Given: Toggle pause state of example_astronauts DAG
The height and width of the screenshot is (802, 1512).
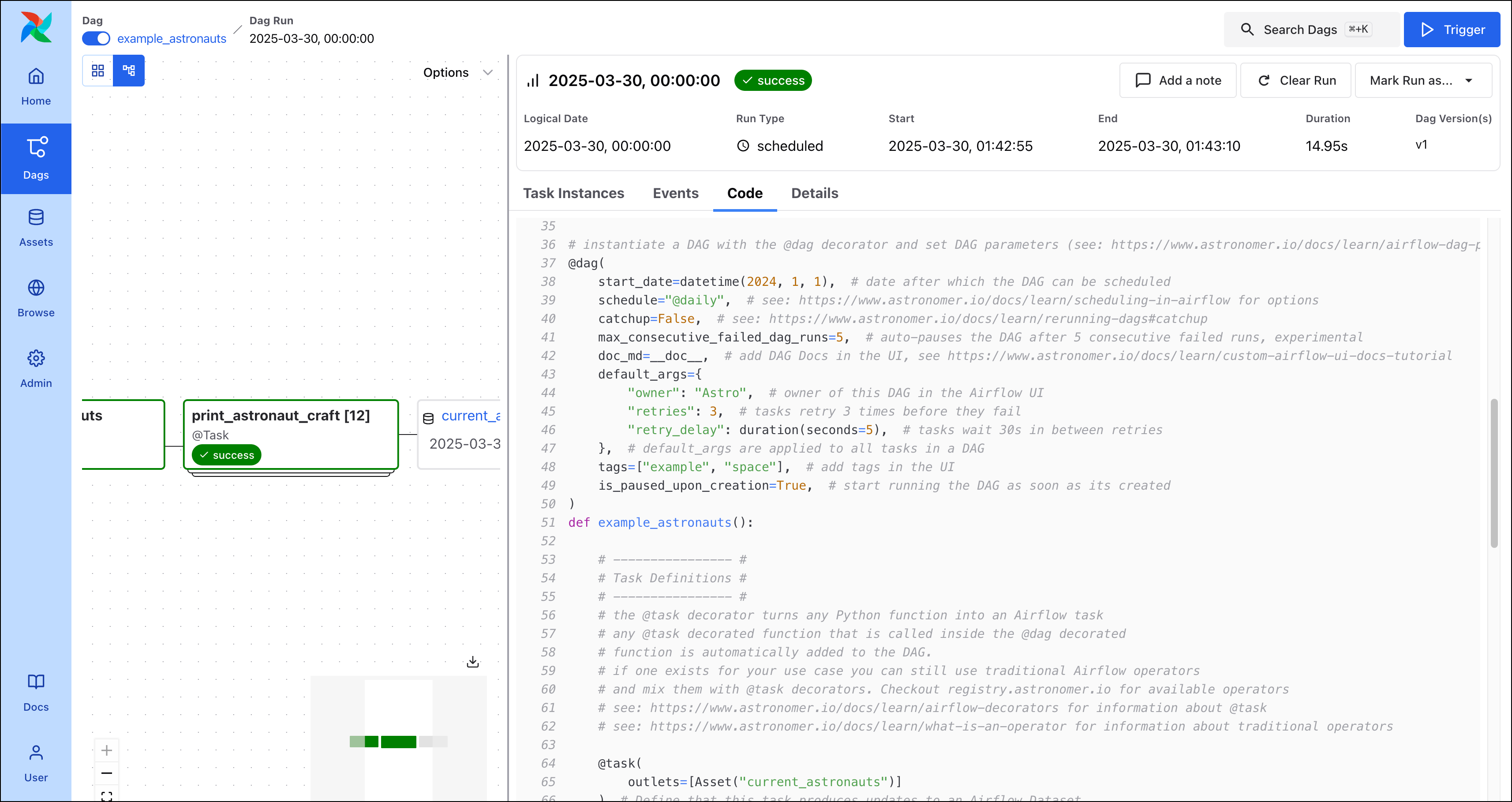Looking at the screenshot, I should [96, 38].
